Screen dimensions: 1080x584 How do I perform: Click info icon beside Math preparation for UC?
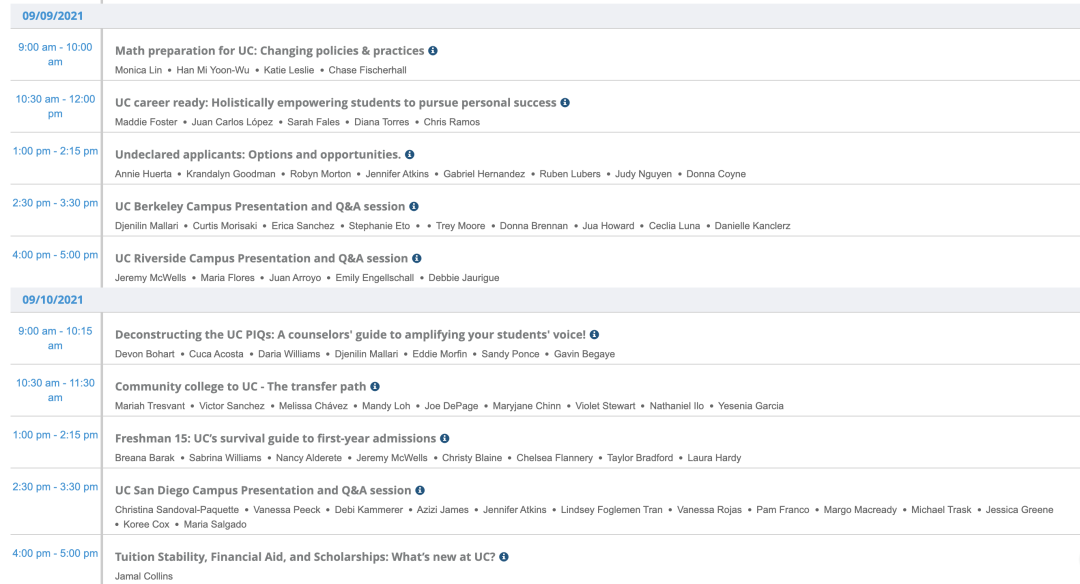point(433,50)
